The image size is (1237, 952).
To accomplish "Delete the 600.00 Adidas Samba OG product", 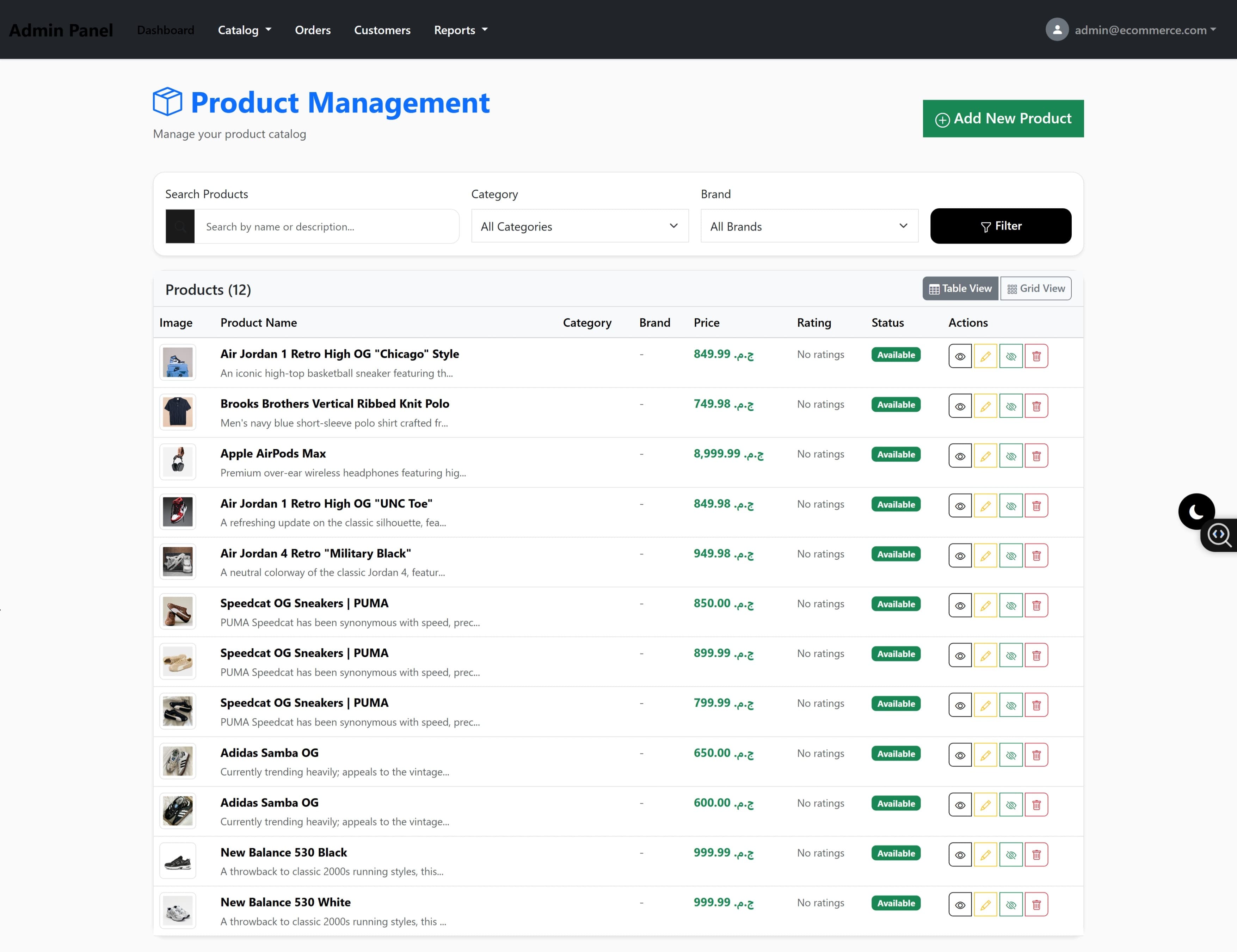I will pyautogui.click(x=1036, y=805).
